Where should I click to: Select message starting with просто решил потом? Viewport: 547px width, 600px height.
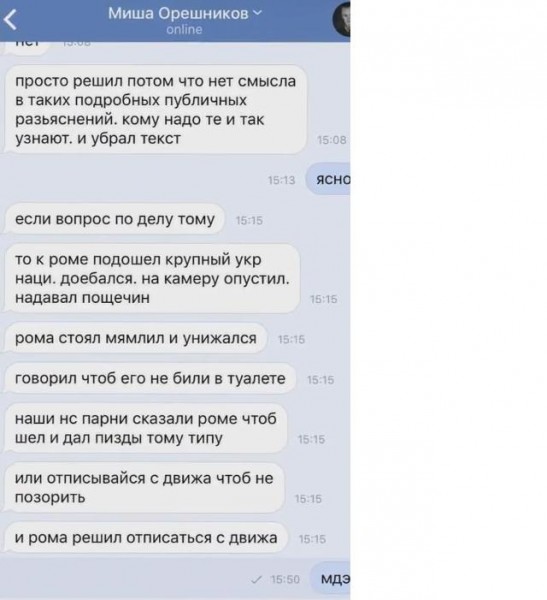[155, 109]
